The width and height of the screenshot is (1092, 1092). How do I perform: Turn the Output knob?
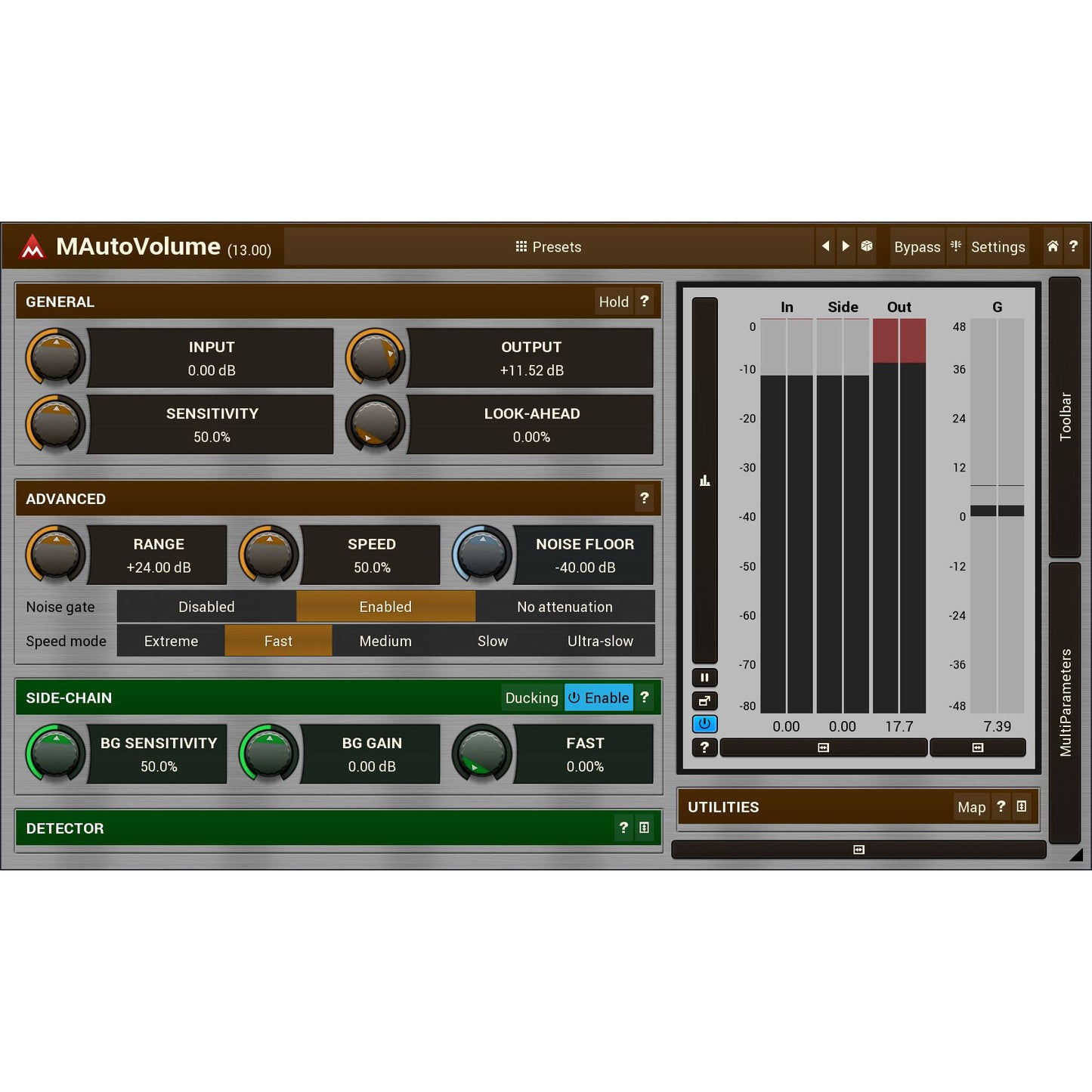(376, 357)
